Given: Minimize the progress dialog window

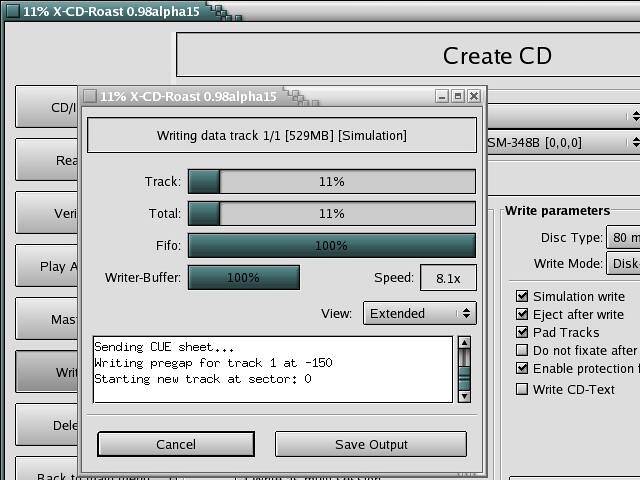Looking at the screenshot, I should (x=442, y=96).
